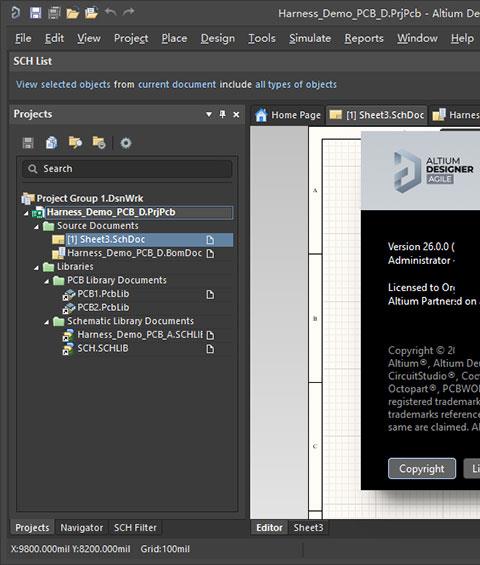Open the Tools menu
This screenshot has height=565, width=480.
coord(262,38)
